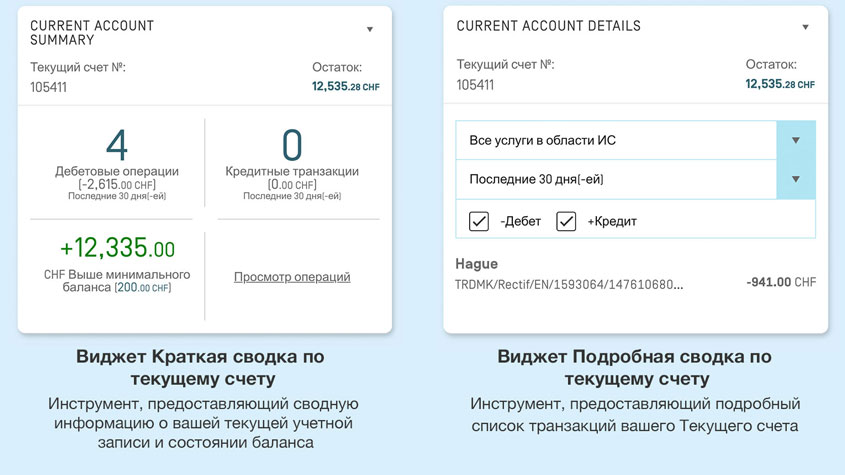This screenshot has width=845, height=475.
Task: Click the 'Current Account Details' widget title
Action: point(548,26)
